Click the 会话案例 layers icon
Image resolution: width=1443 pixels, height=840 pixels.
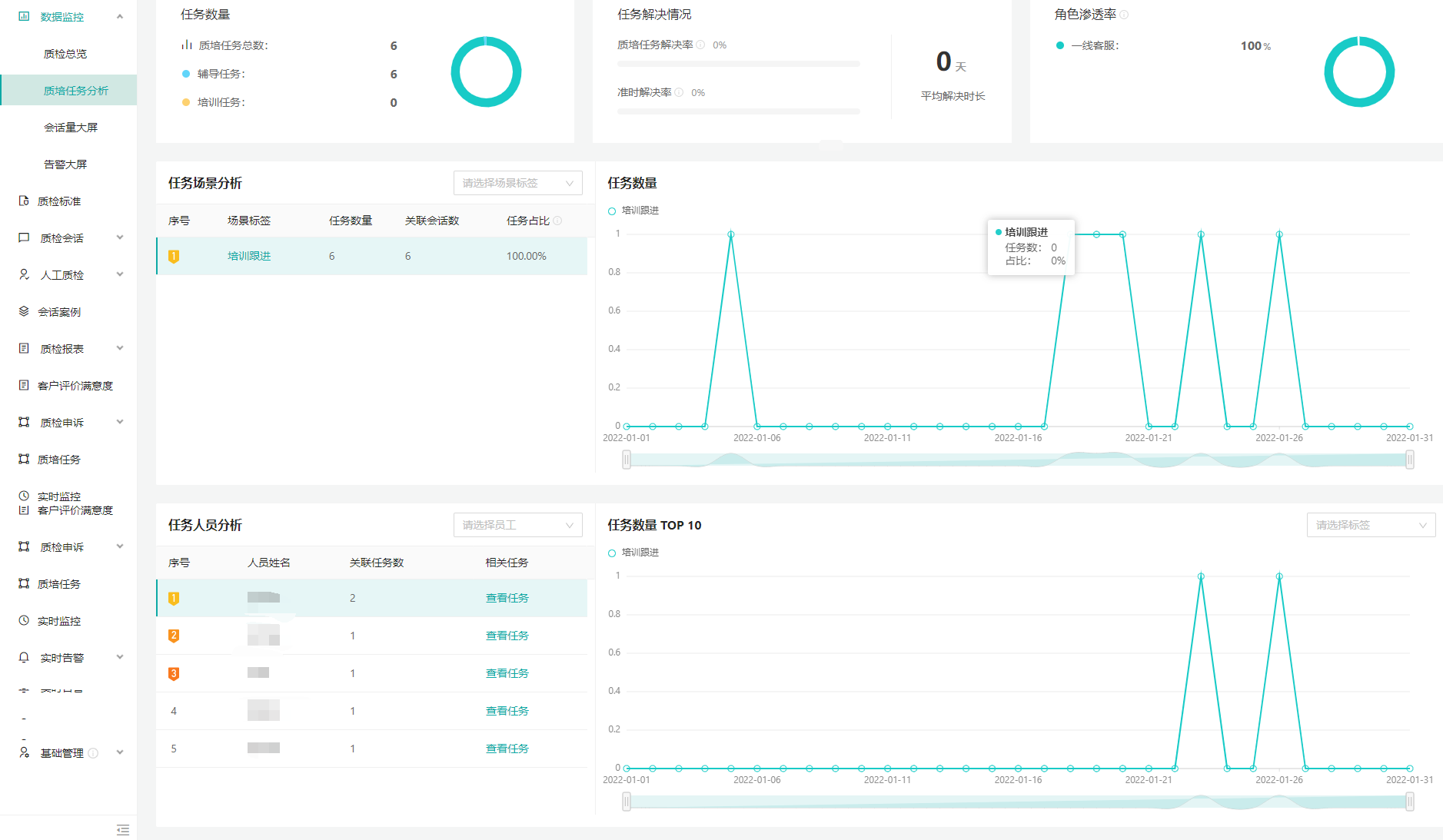[x=24, y=311]
